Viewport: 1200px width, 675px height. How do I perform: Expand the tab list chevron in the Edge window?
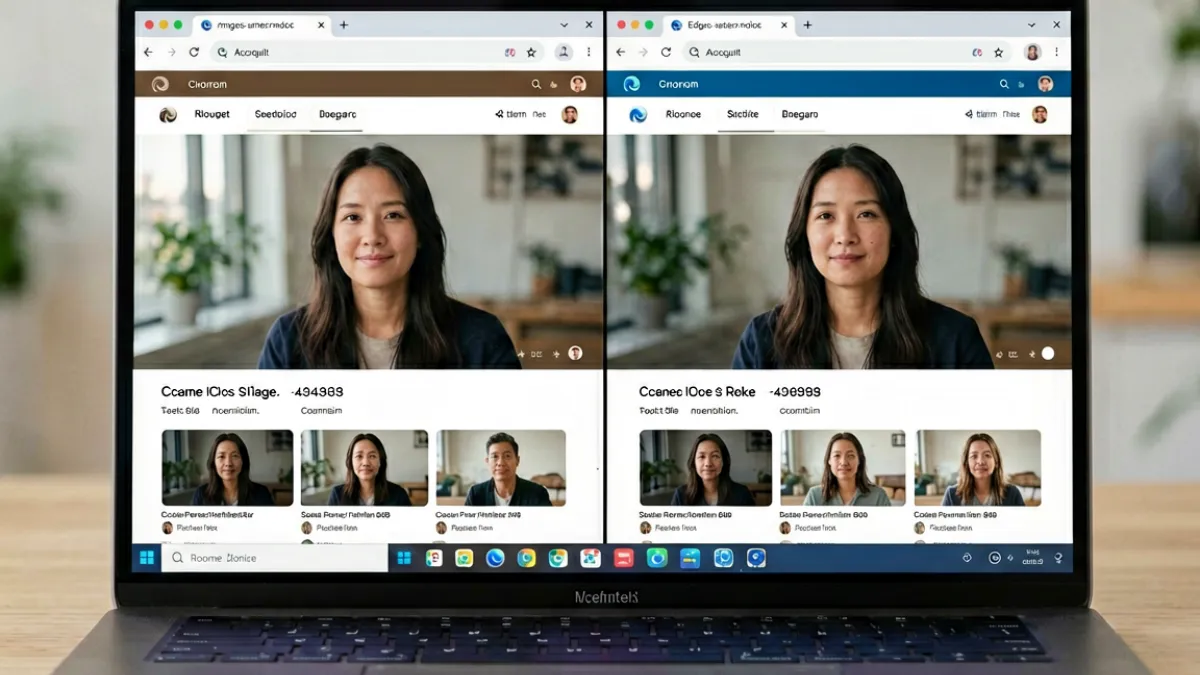pyautogui.click(x=1033, y=25)
